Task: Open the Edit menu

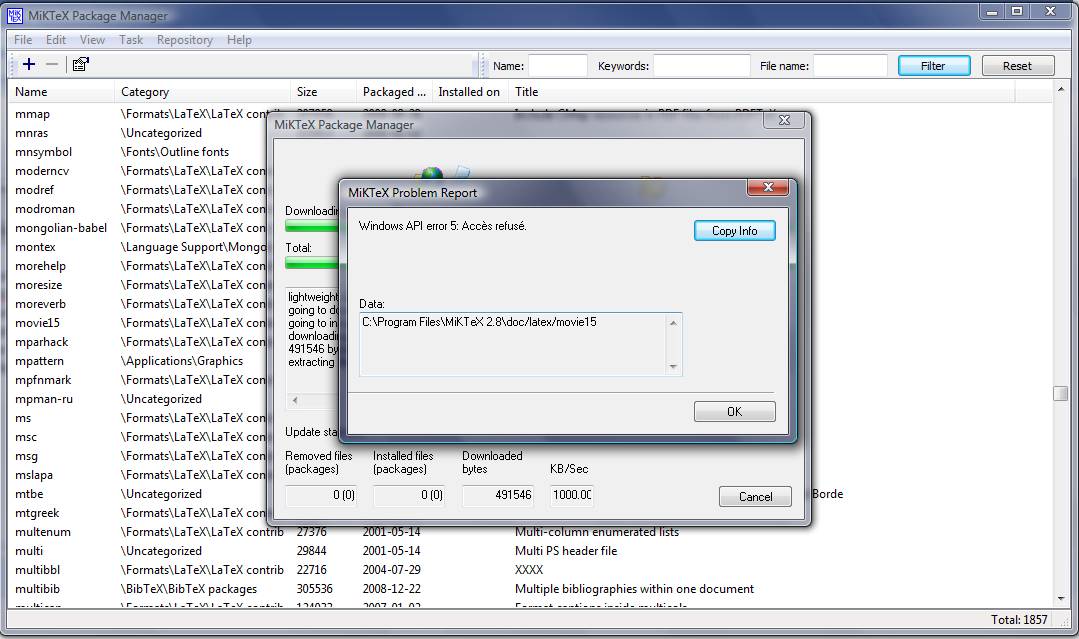Action: (x=56, y=40)
